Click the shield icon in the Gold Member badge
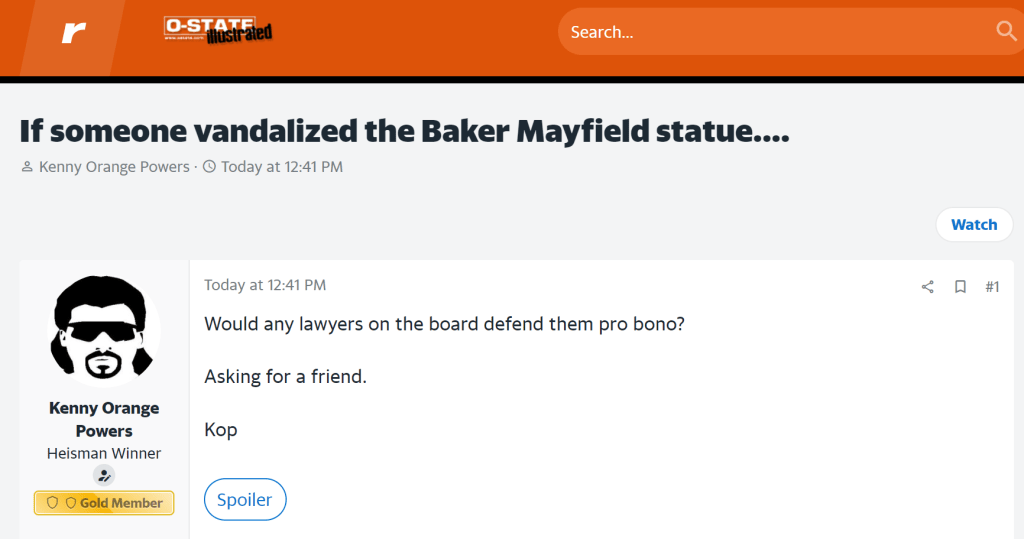 pos(53,503)
